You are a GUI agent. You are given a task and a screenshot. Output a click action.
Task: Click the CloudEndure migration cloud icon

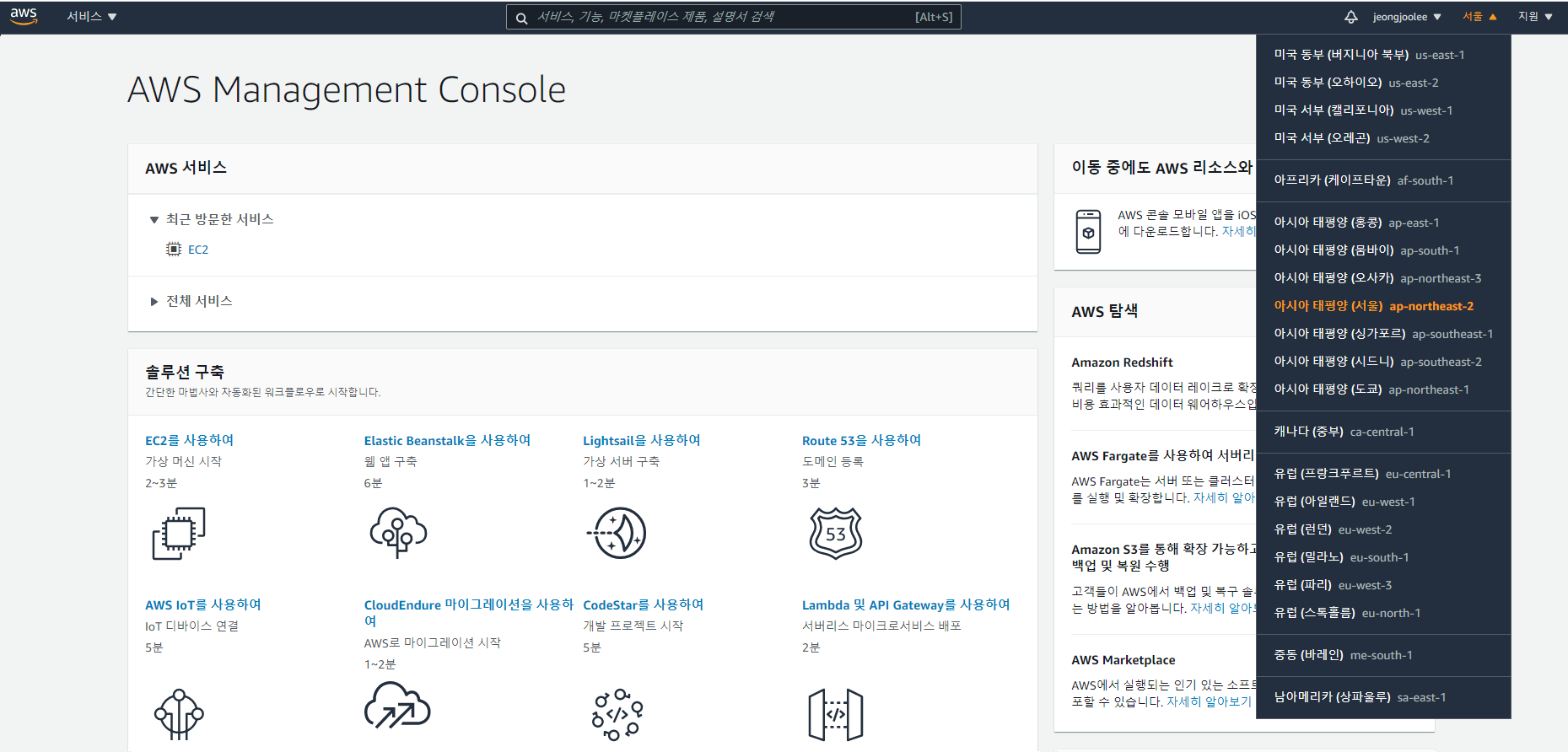tap(397, 705)
